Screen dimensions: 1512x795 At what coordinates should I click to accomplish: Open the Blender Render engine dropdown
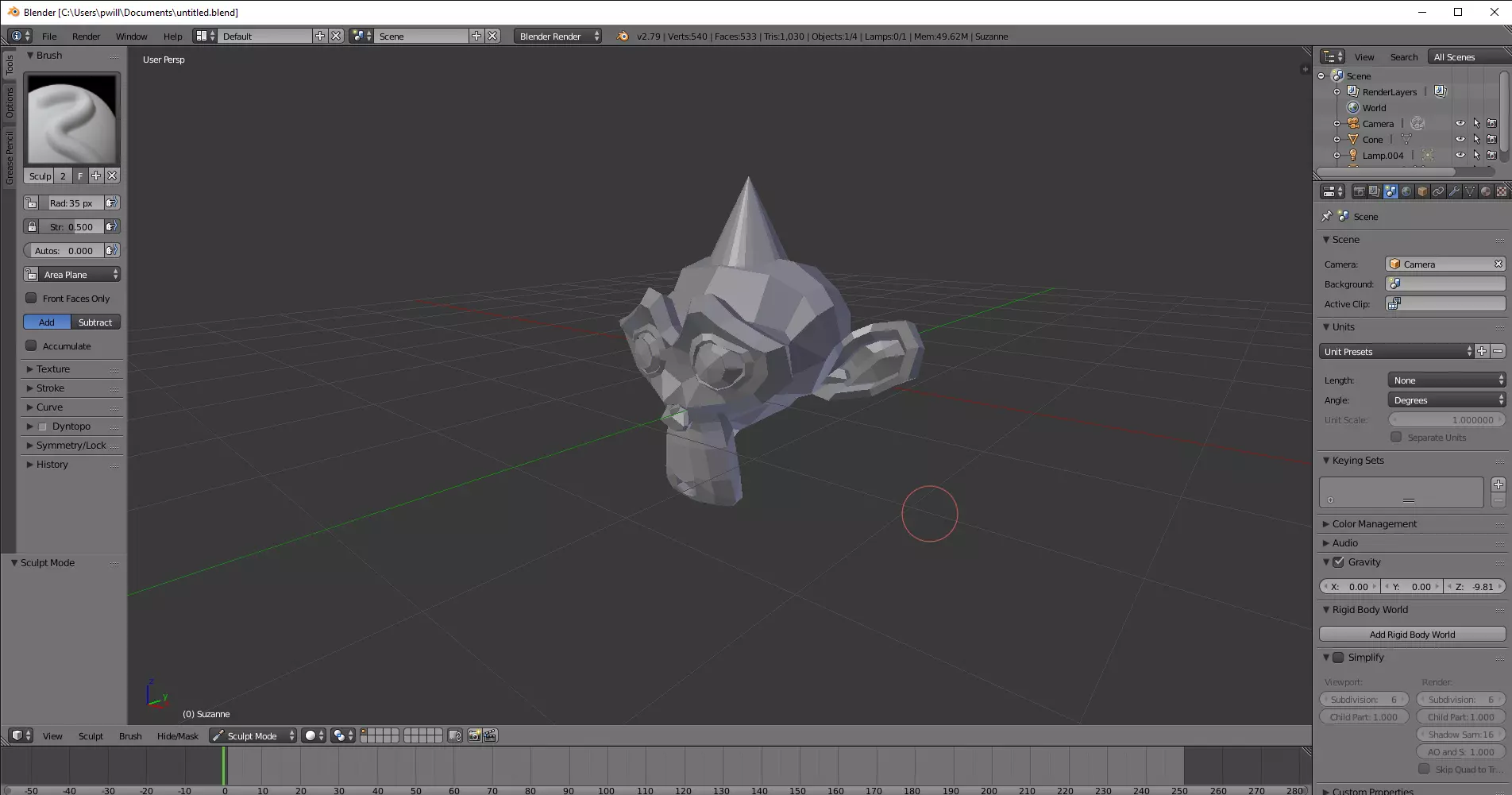tap(557, 36)
